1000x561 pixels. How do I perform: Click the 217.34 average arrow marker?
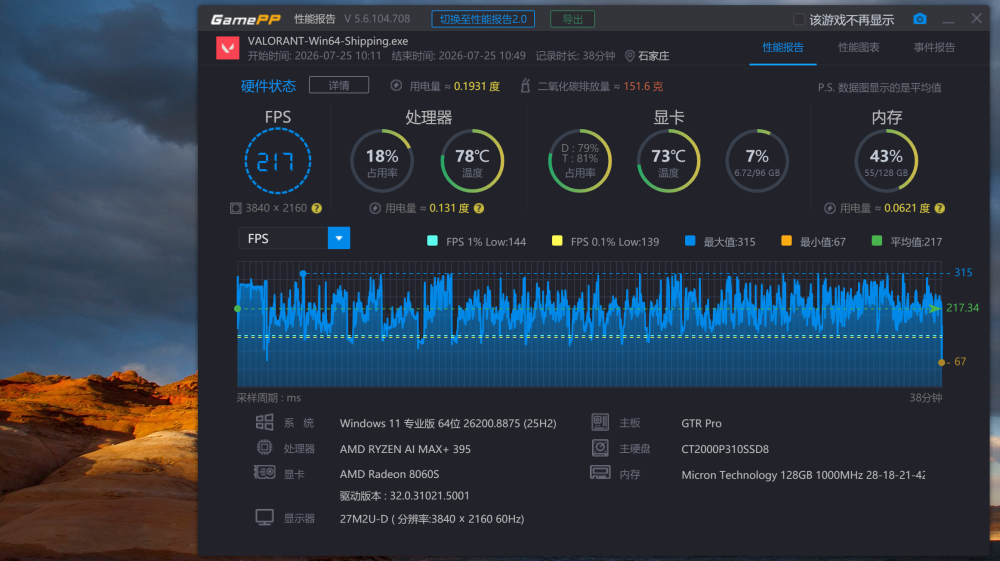tap(935, 308)
